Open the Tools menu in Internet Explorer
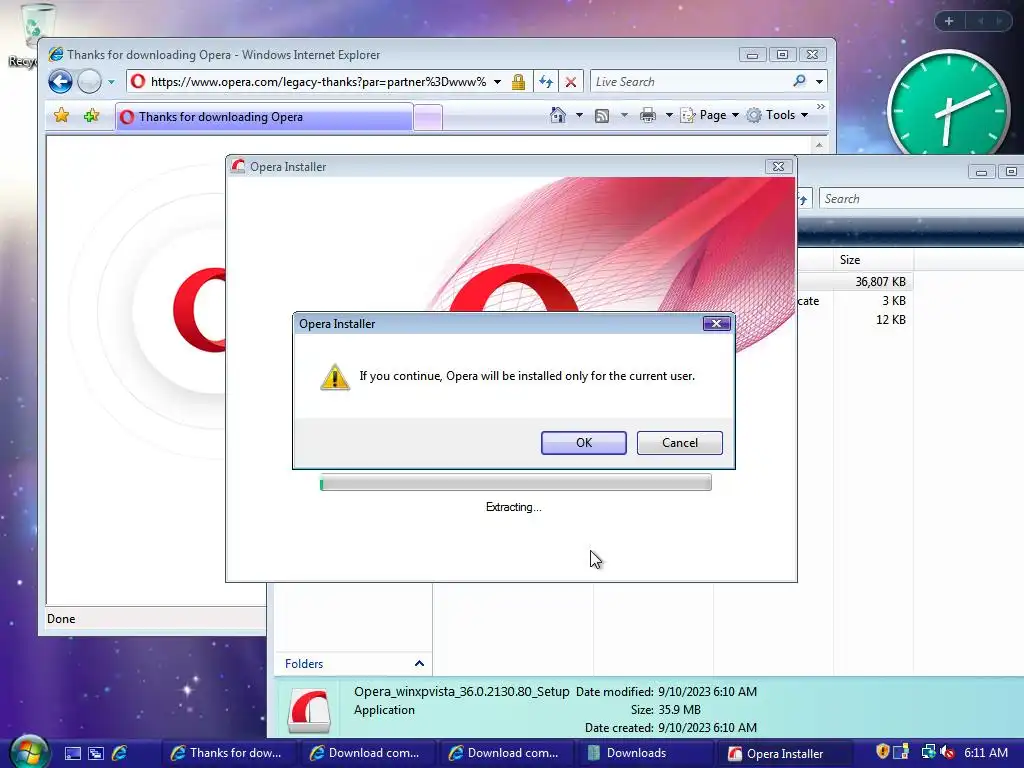Image resolution: width=1024 pixels, height=768 pixels. [x=778, y=115]
